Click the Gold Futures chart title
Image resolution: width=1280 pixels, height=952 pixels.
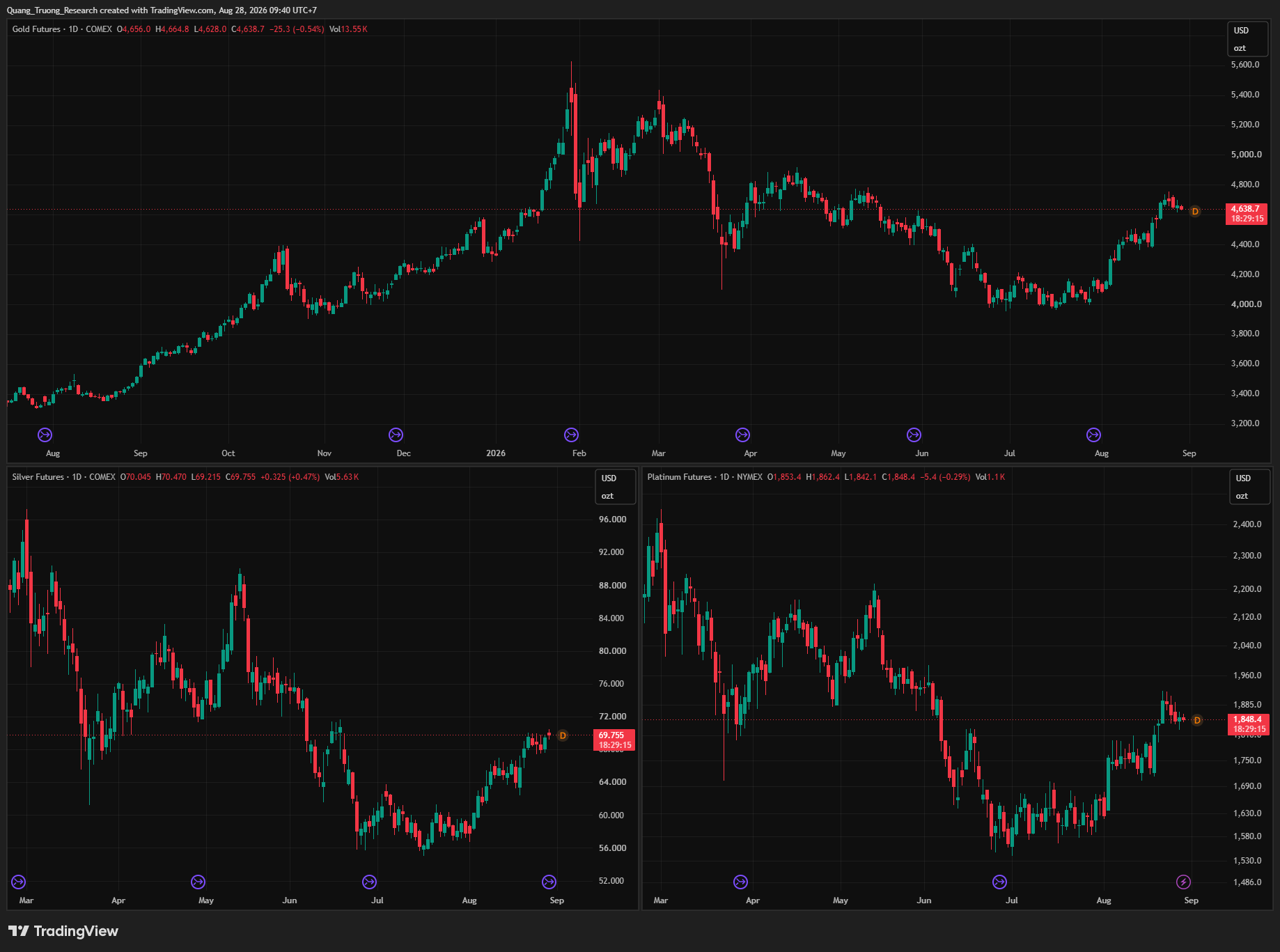[x=36, y=29]
